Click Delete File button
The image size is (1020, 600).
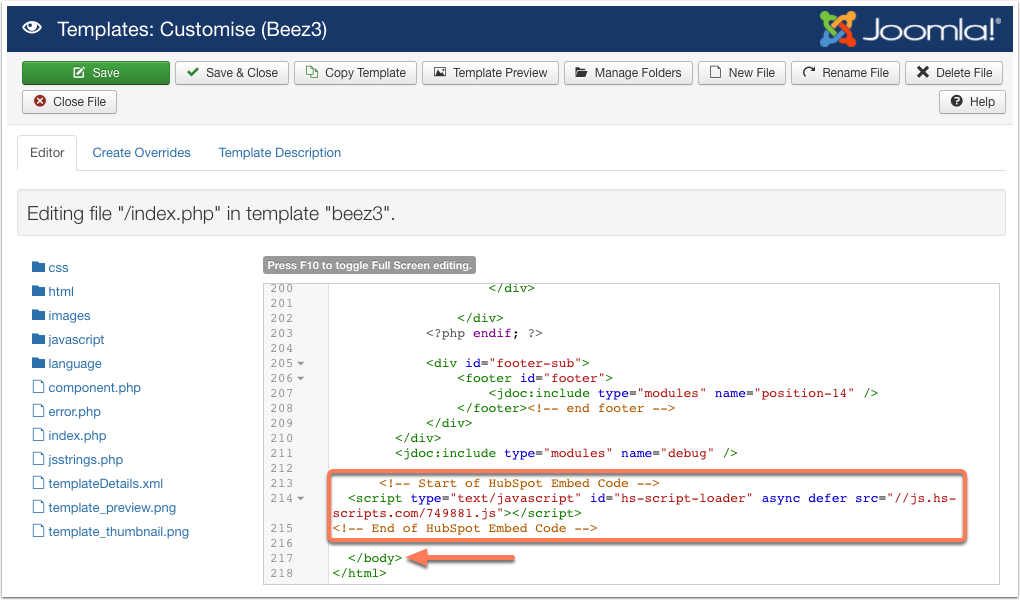(954, 73)
